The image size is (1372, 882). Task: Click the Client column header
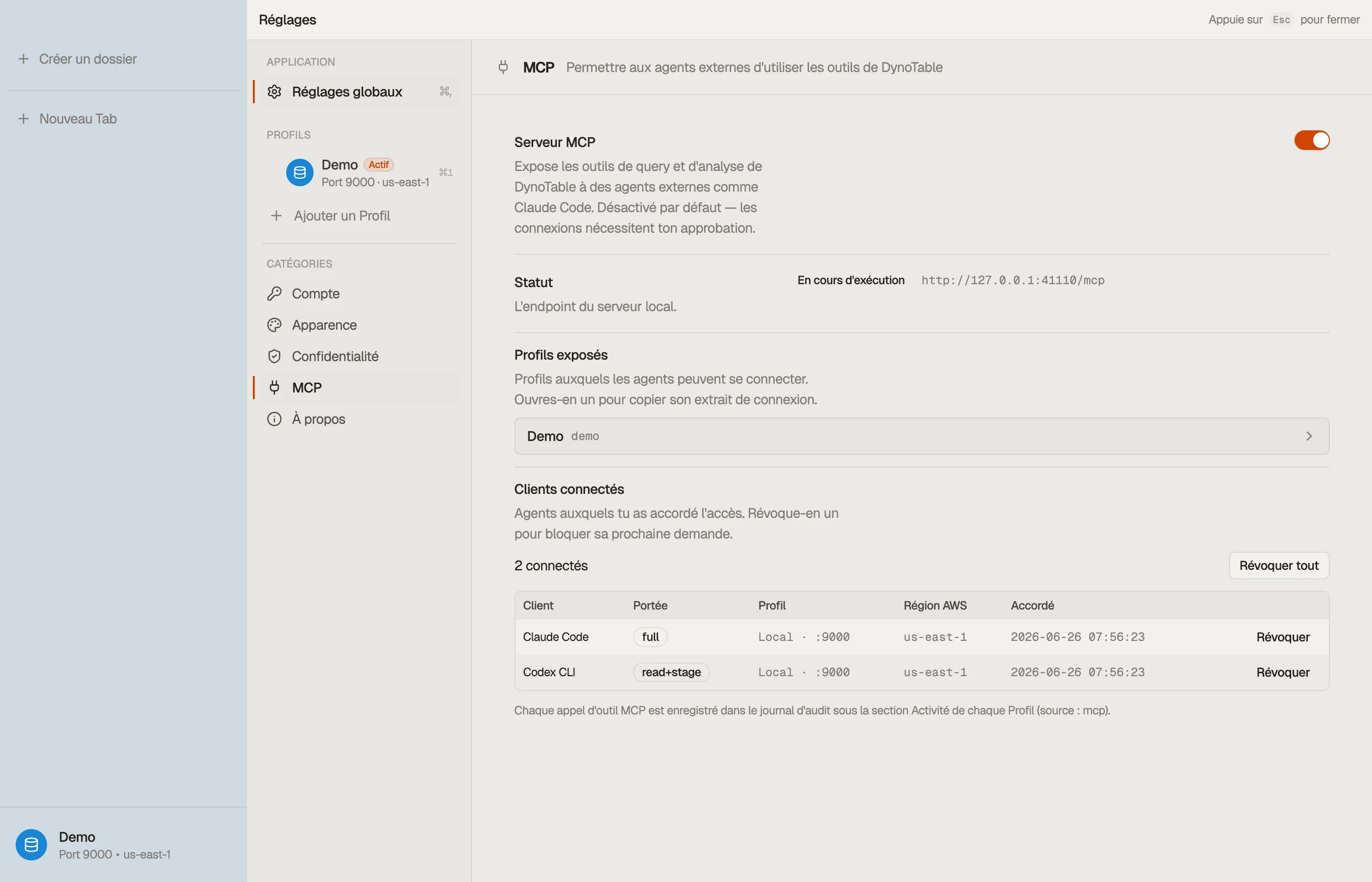pos(538,606)
